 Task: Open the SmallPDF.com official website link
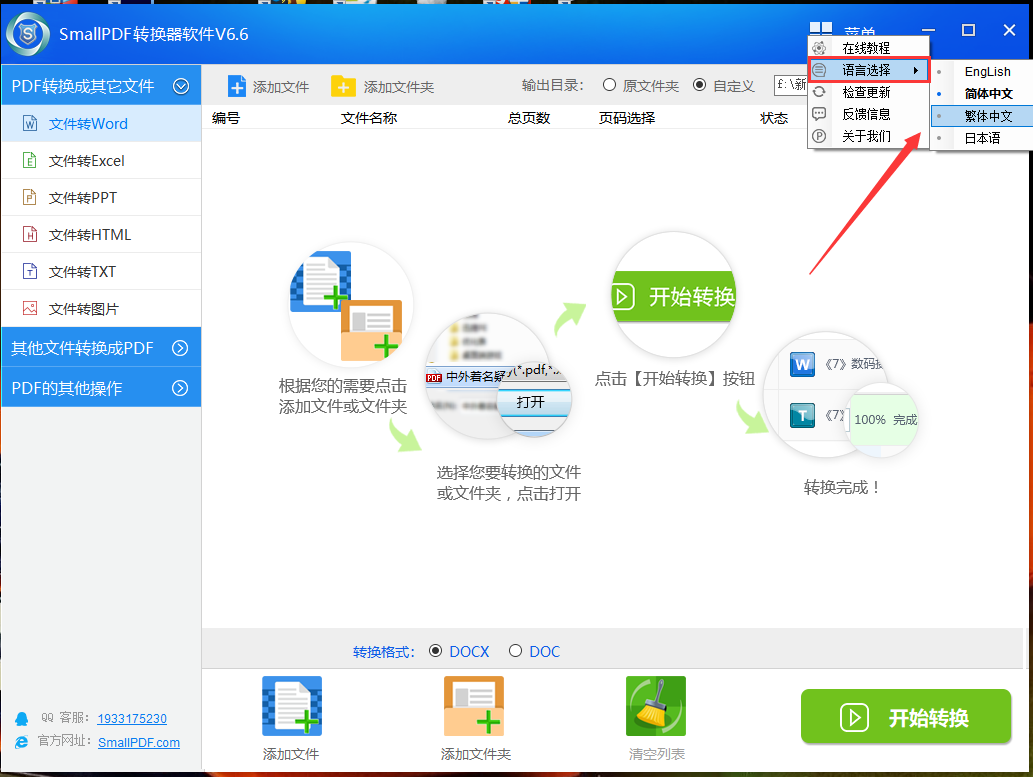[x=139, y=742]
